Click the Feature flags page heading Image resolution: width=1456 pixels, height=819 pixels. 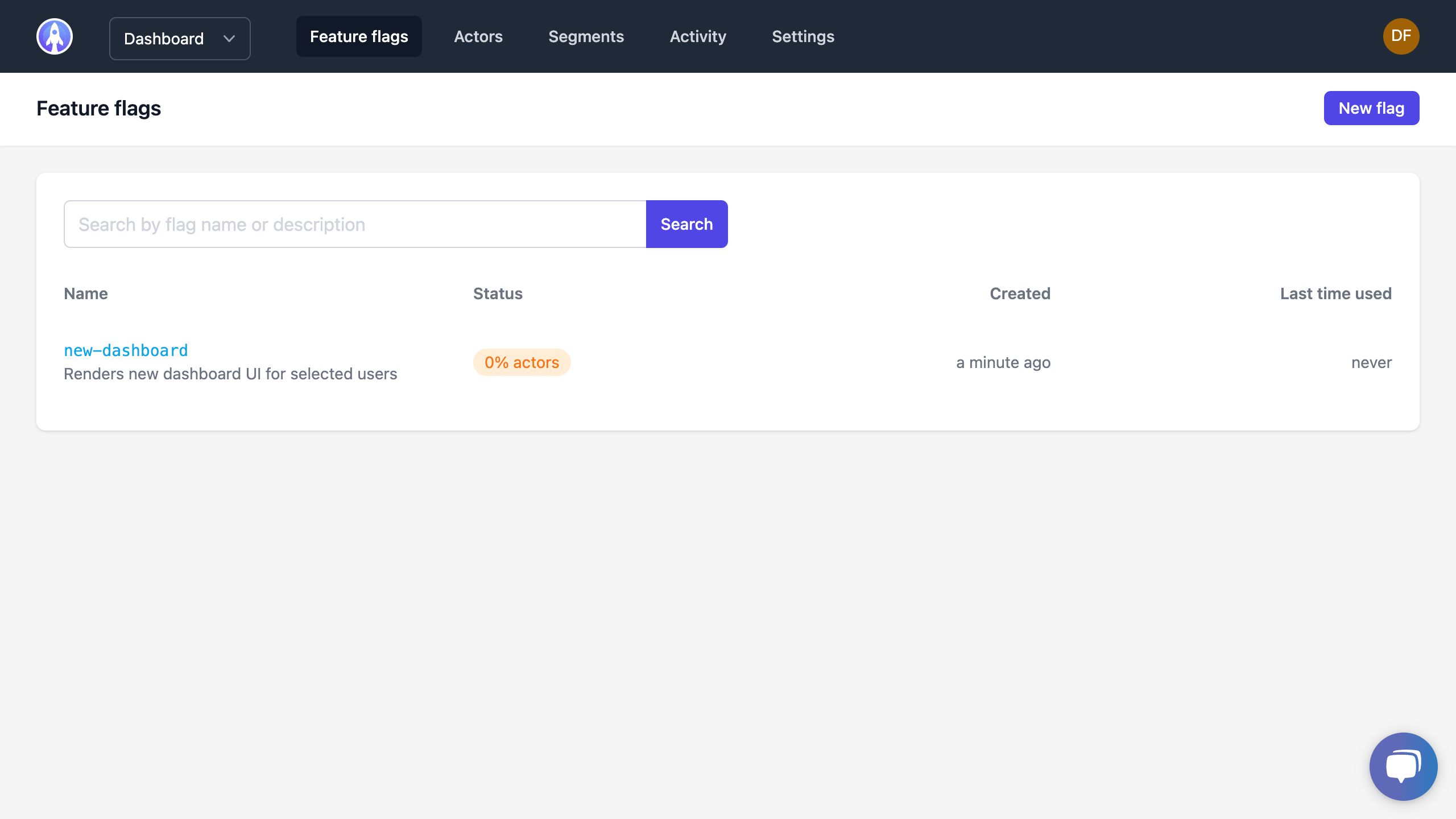tap(98, 108)
